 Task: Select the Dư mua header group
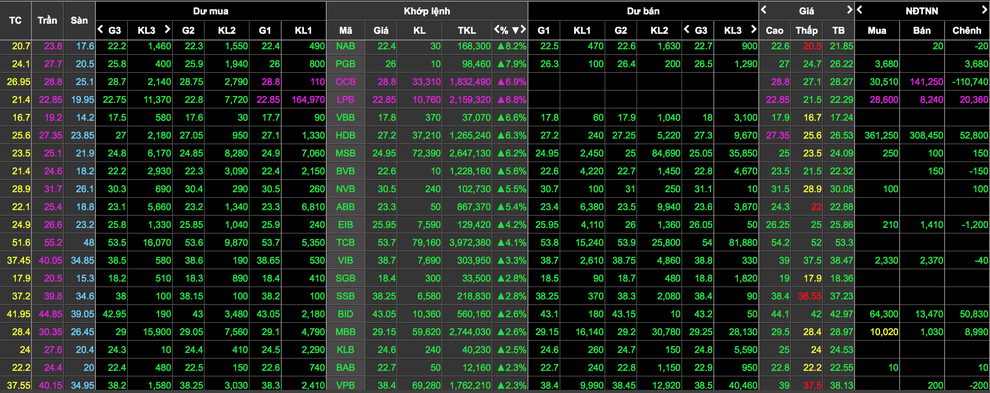[211, 11]
